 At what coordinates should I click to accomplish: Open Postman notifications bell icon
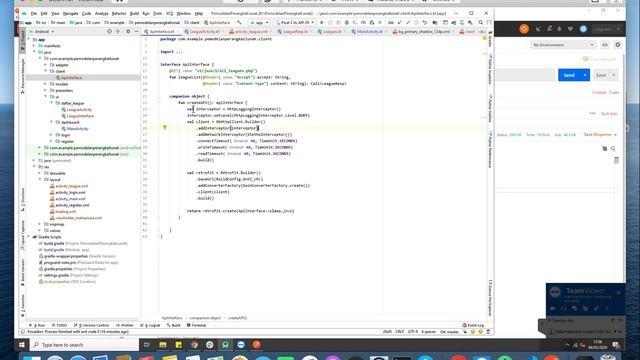point(559,29)
